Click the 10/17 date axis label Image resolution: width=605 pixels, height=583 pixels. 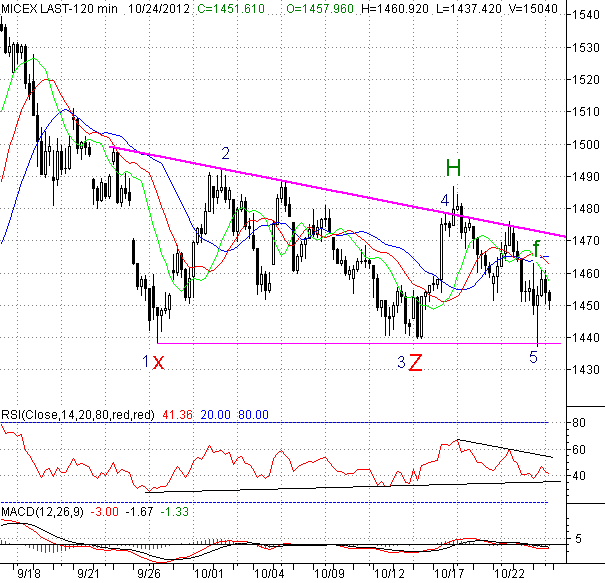click(x=449, y=574)
